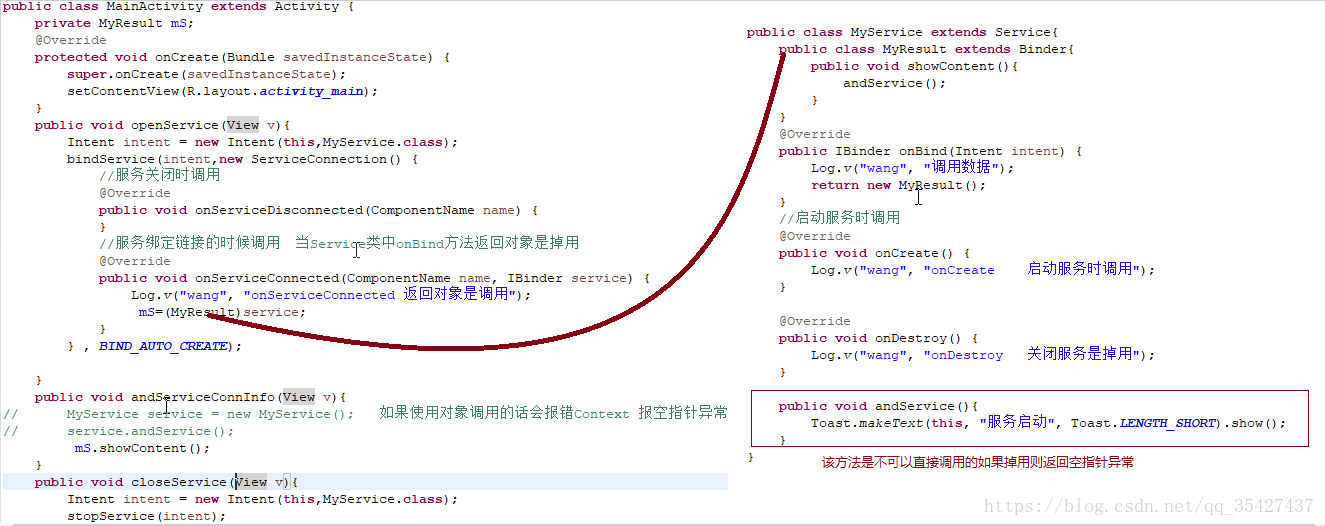Click the 'onServiceDisconnected(ComponentName name)' method line
This screenshot has width=1325, height=526.
318,210
